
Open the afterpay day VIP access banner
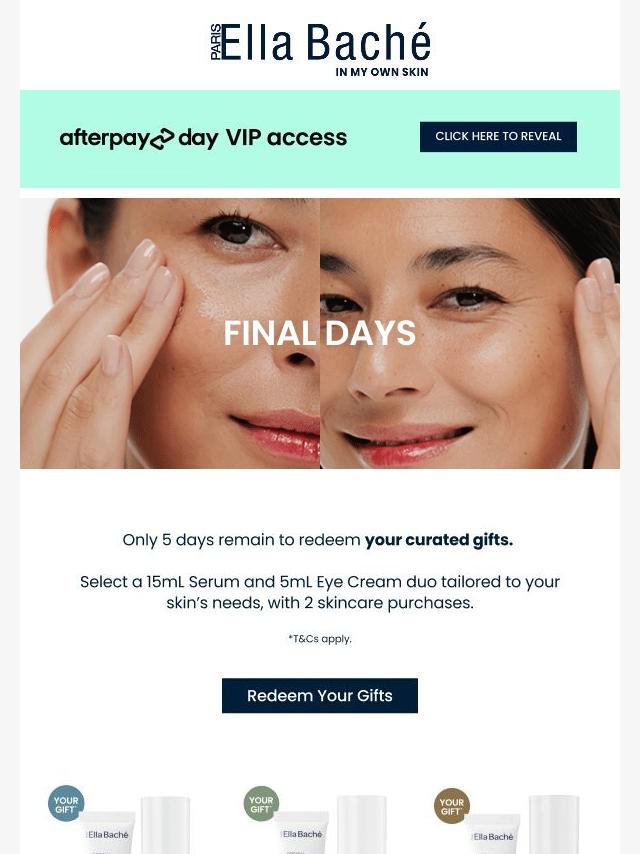tap(320, 139)
